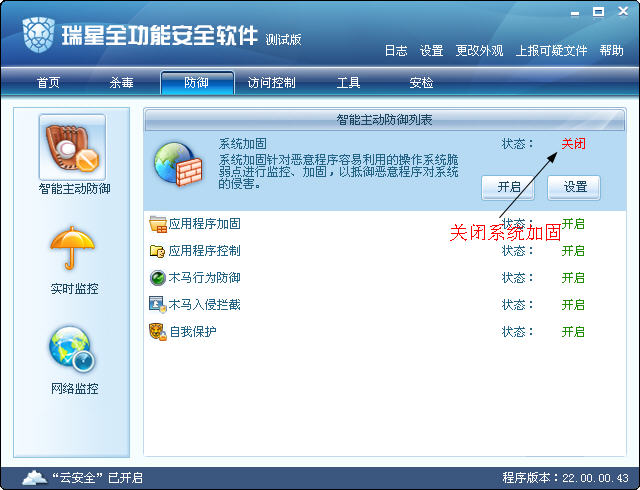This screenshot has height=490, width=640.
Task: Switch to the 首页 tab
Action: [49, 83]
